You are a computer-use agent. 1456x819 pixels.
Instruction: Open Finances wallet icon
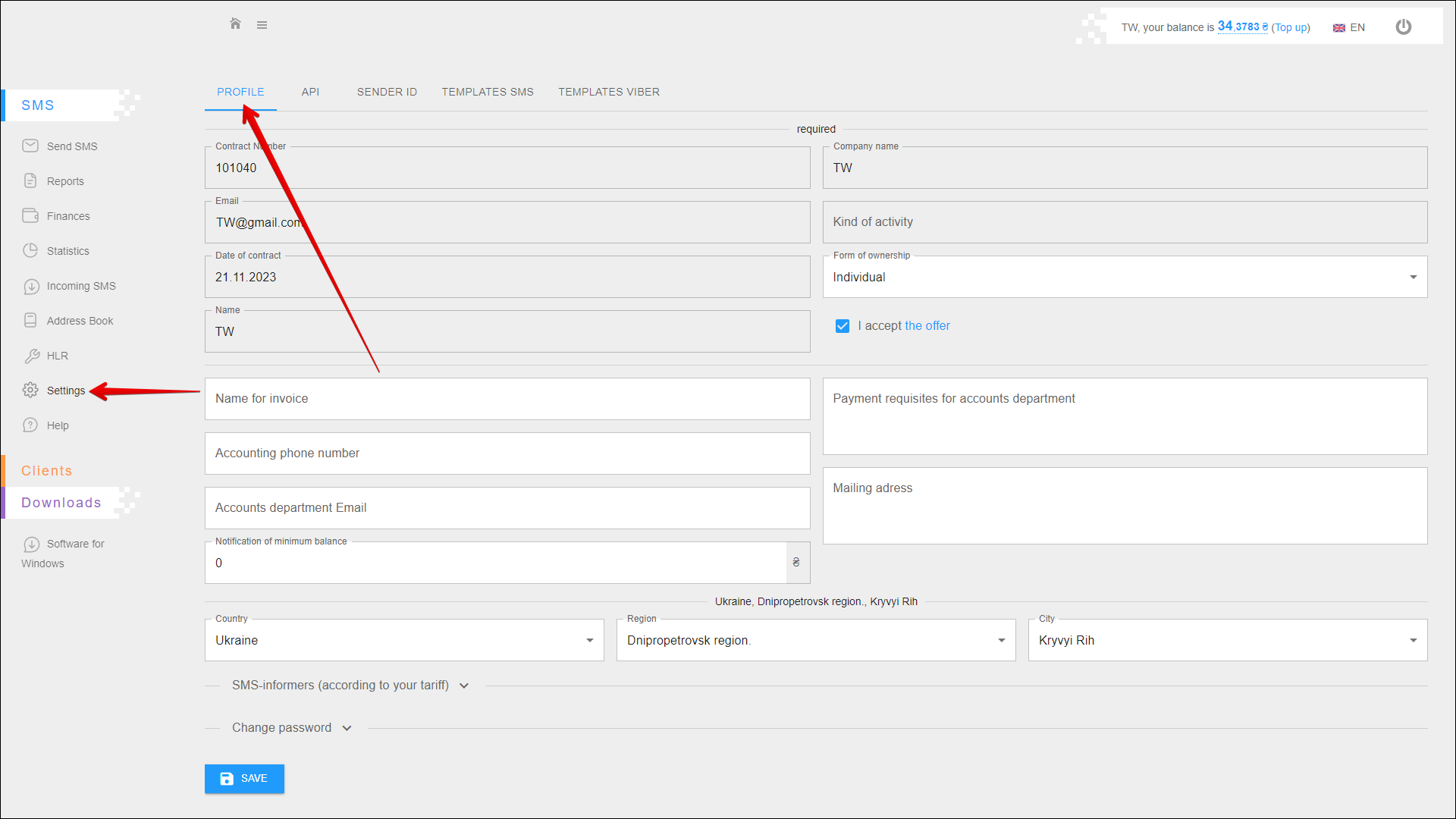pyautogui.click(x=30, y=215)
